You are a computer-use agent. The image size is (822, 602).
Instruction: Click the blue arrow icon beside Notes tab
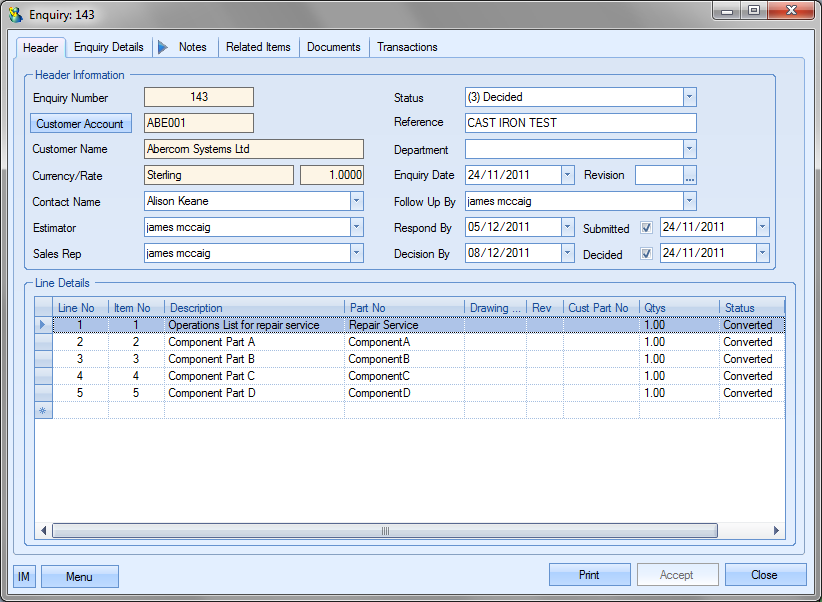(163, 47)
